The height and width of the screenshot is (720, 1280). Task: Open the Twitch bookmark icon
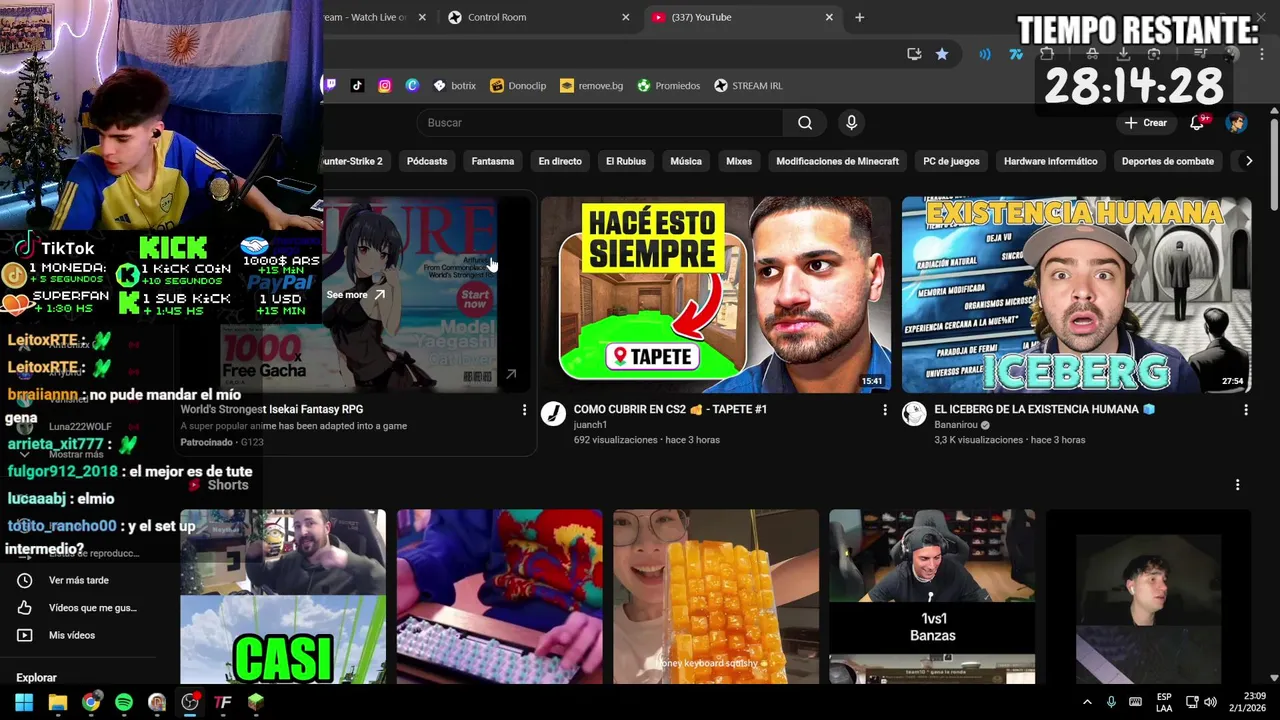330,85
